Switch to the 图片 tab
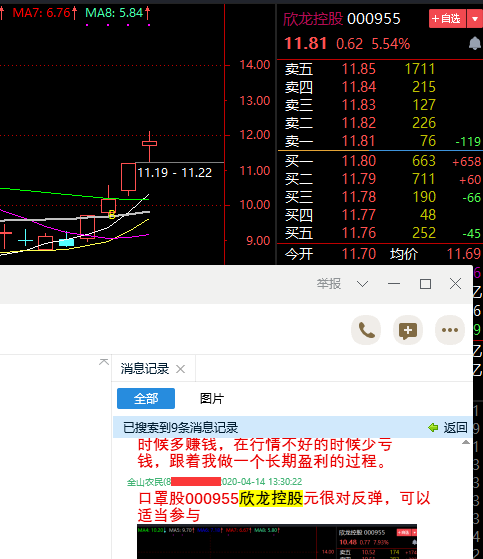Viewport: 483px width, 559px height. (212, 398)
